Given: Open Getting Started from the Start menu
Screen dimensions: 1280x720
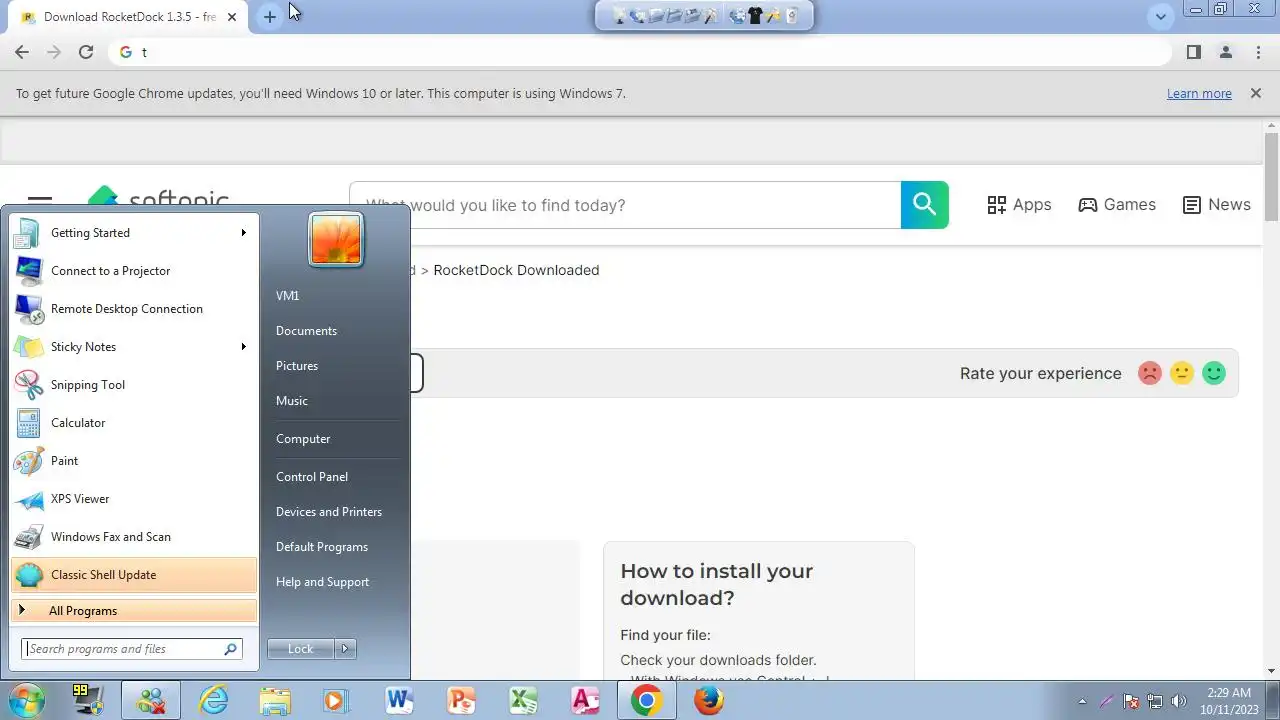Looking at the screenshot, I should coord(132,233).
